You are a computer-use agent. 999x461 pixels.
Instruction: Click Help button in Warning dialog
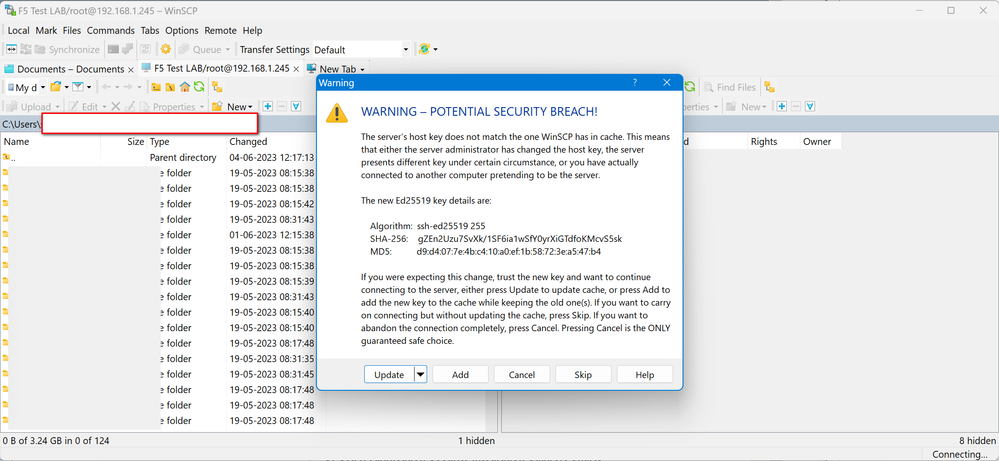coord(645,374)
